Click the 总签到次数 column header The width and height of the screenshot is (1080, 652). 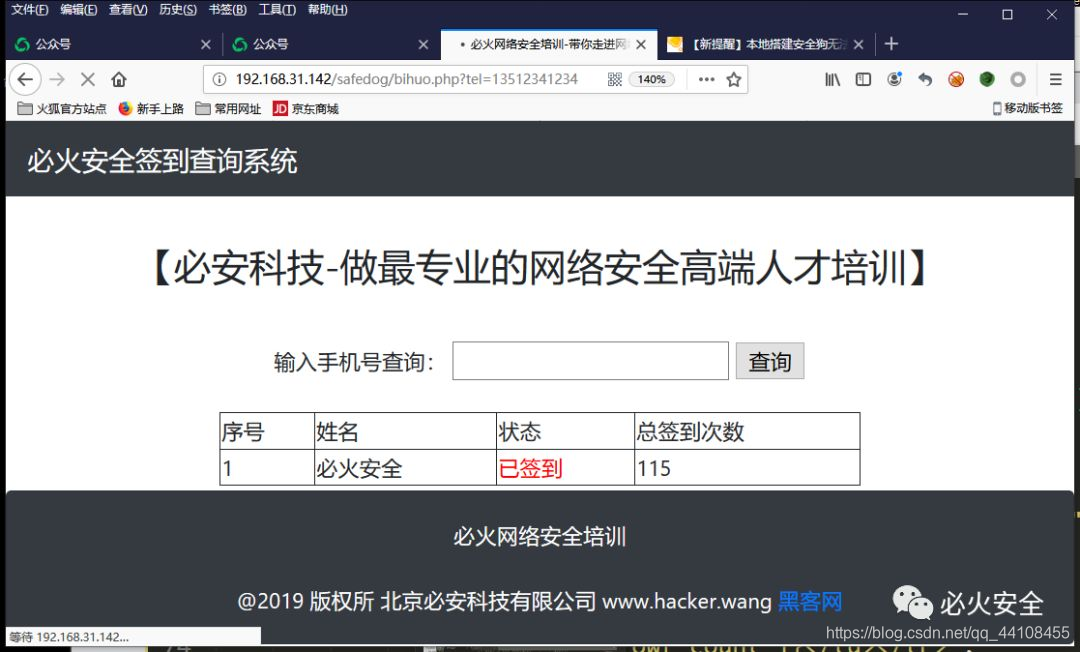(747, 432)
